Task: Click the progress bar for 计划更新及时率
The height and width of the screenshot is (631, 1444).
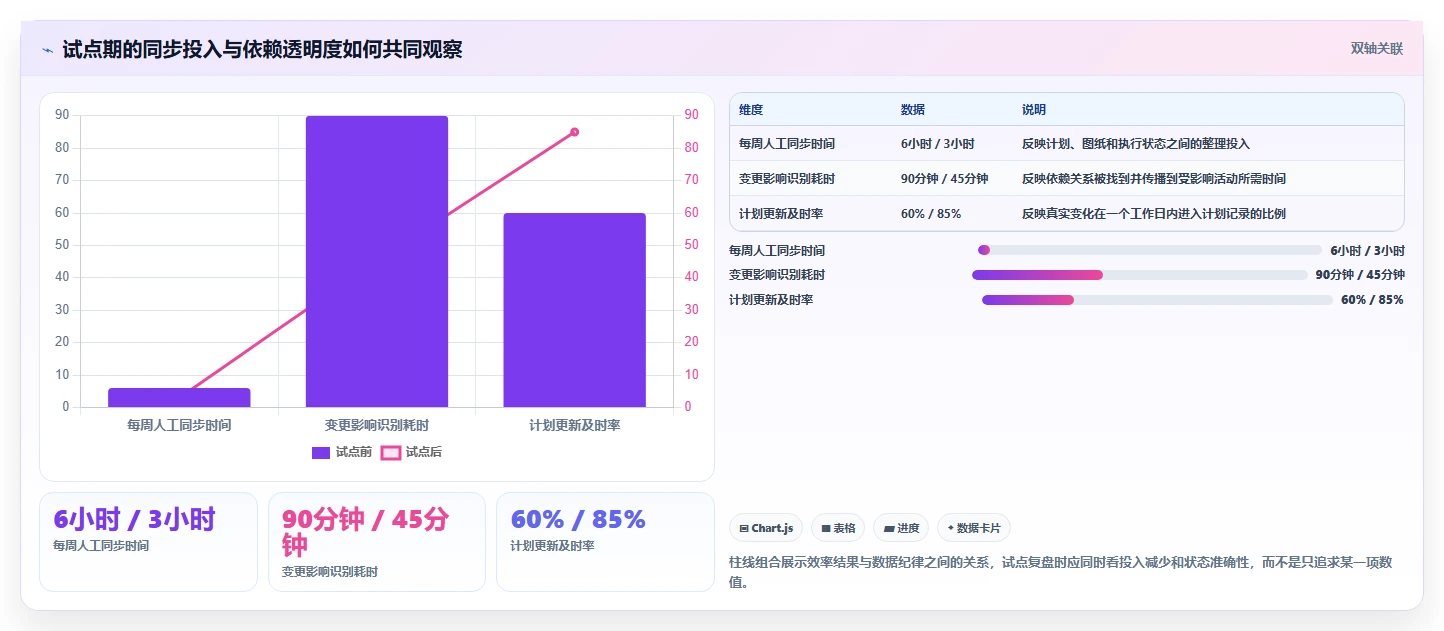Action: click(1157, 300)
